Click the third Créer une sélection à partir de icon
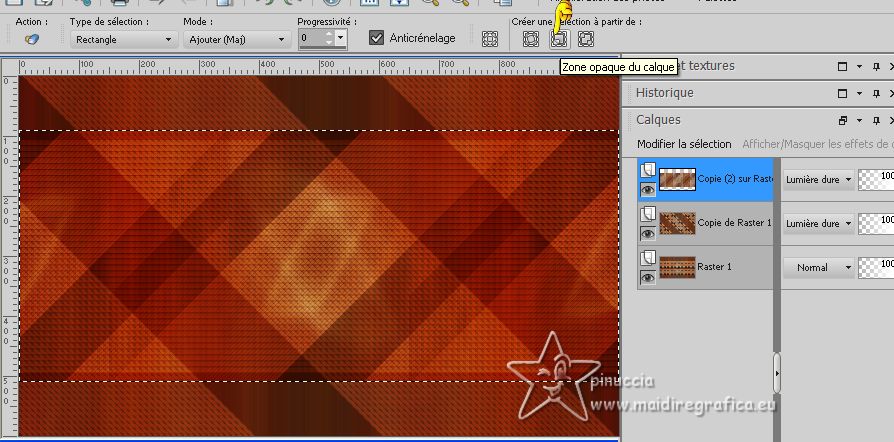894x442 pixels. pyautogui.click(x=586, y=39)
